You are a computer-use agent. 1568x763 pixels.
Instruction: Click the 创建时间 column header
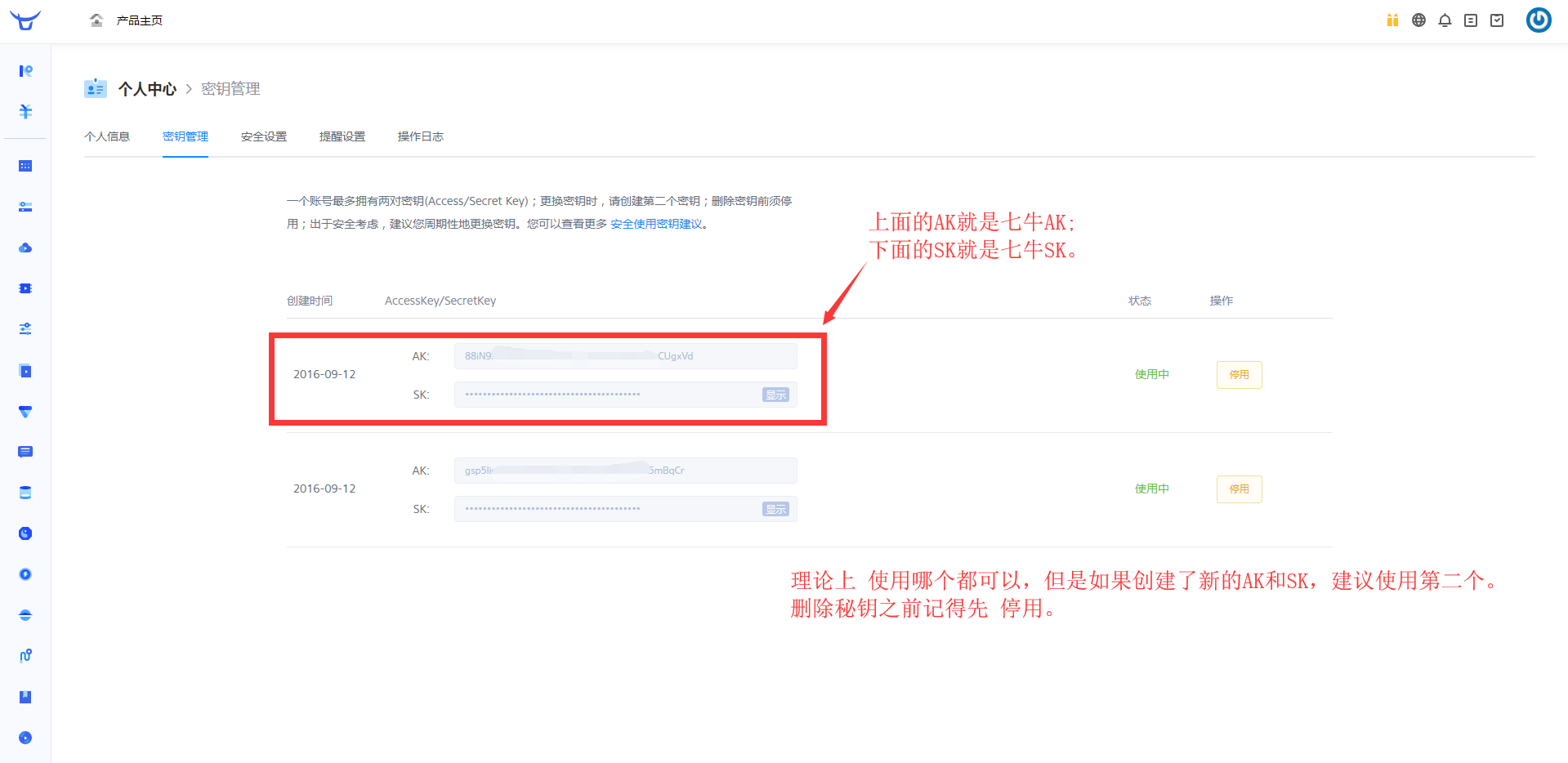(x=310, y=301)
